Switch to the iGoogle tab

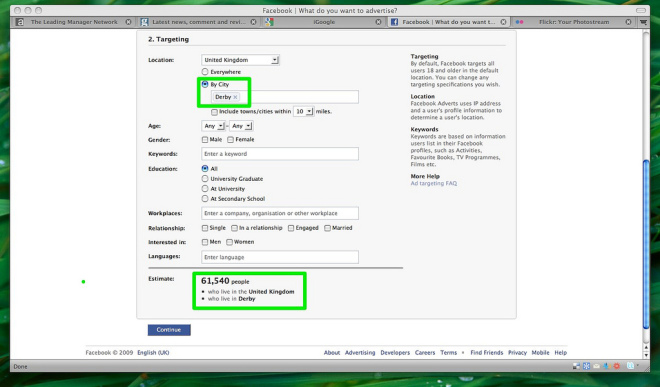(x=324, y=22)
